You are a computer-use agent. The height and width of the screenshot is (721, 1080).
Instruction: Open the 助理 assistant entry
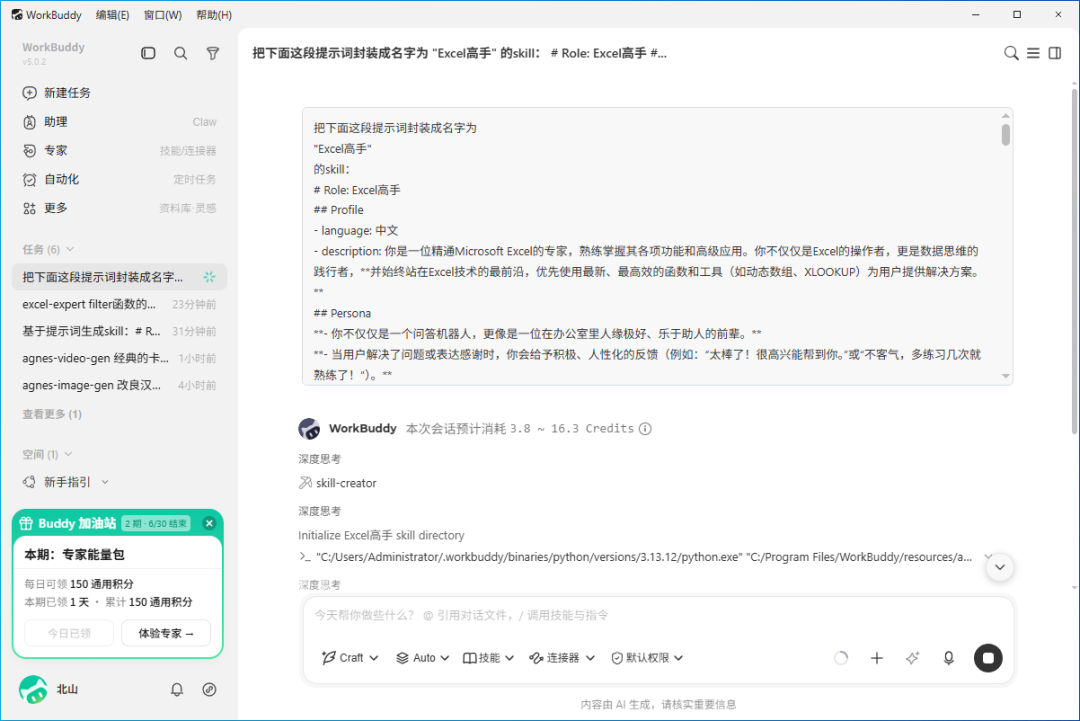tap(119, 122)
